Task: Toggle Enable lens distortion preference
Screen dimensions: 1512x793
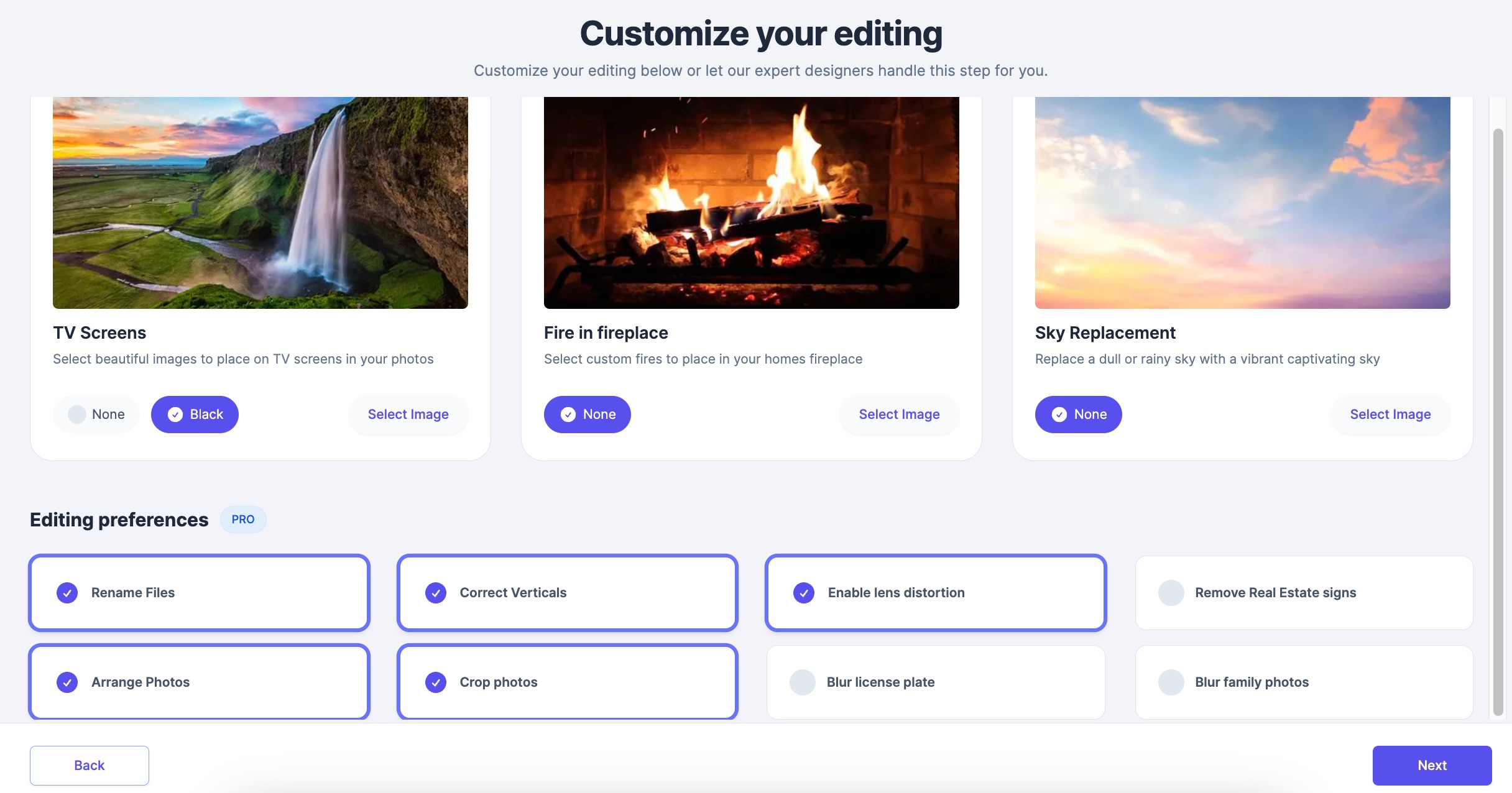Action: coord(936,593)
